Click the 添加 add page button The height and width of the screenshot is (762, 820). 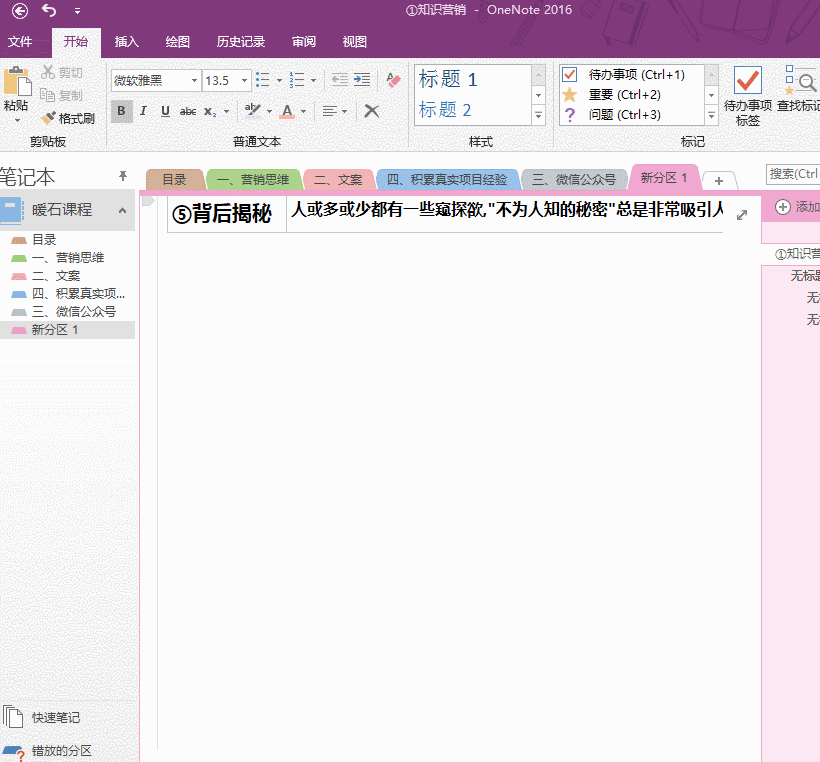click(x=796, y=207)
